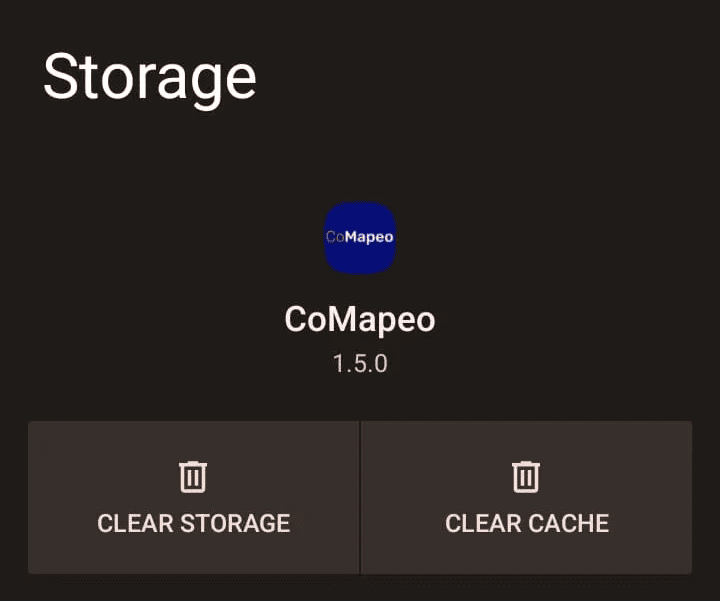
Task: Select the CoMapeo app name text
Action: click(x=360, y=319)
